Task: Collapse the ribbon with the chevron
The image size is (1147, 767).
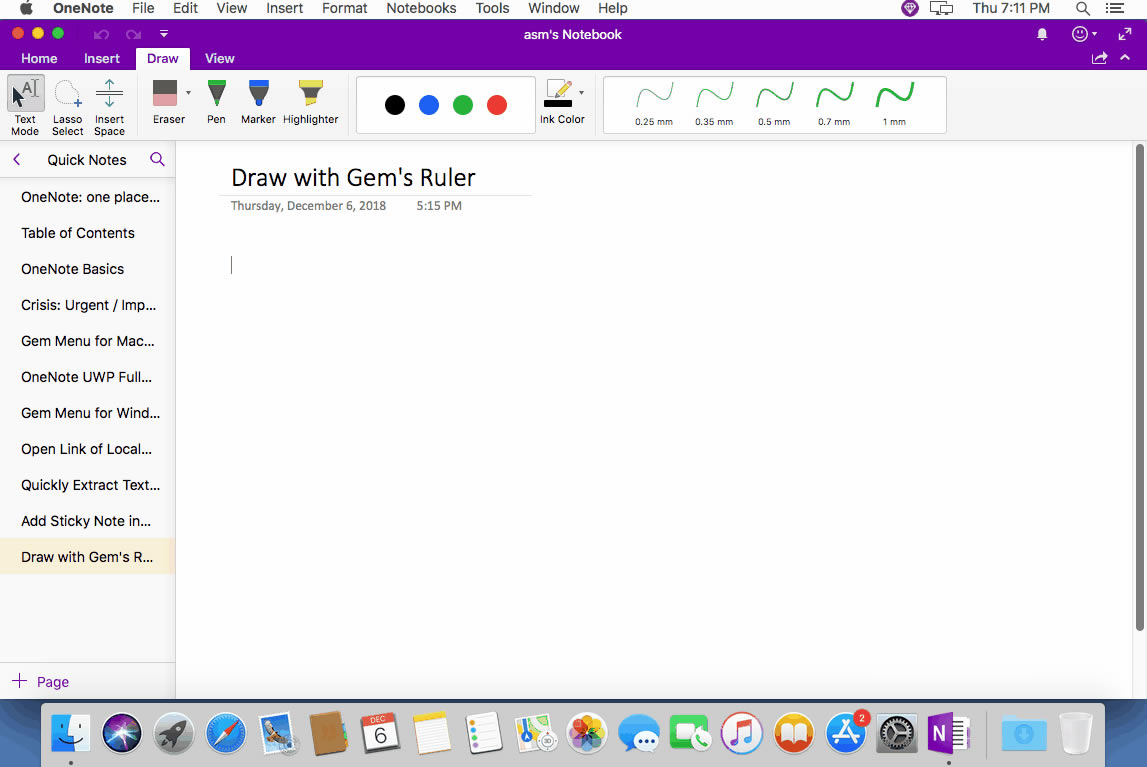Action: [x=1125, y=57]
